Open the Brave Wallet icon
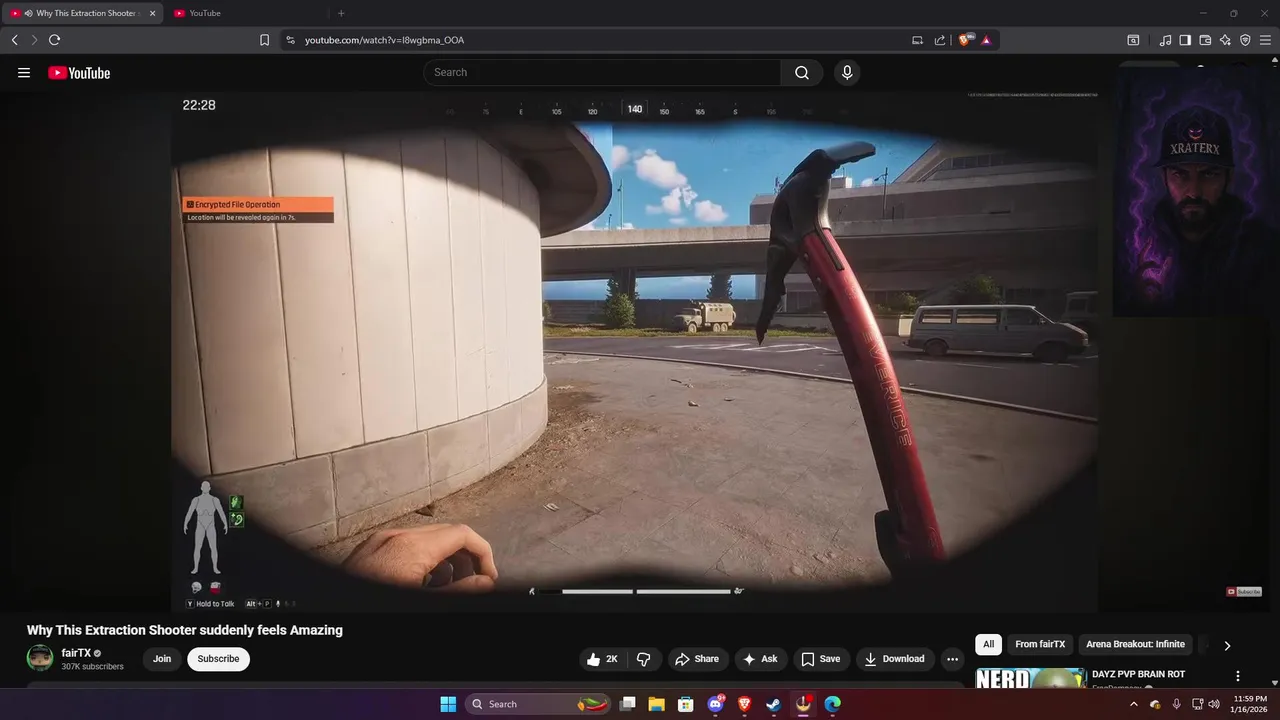 pos(1205,40)
